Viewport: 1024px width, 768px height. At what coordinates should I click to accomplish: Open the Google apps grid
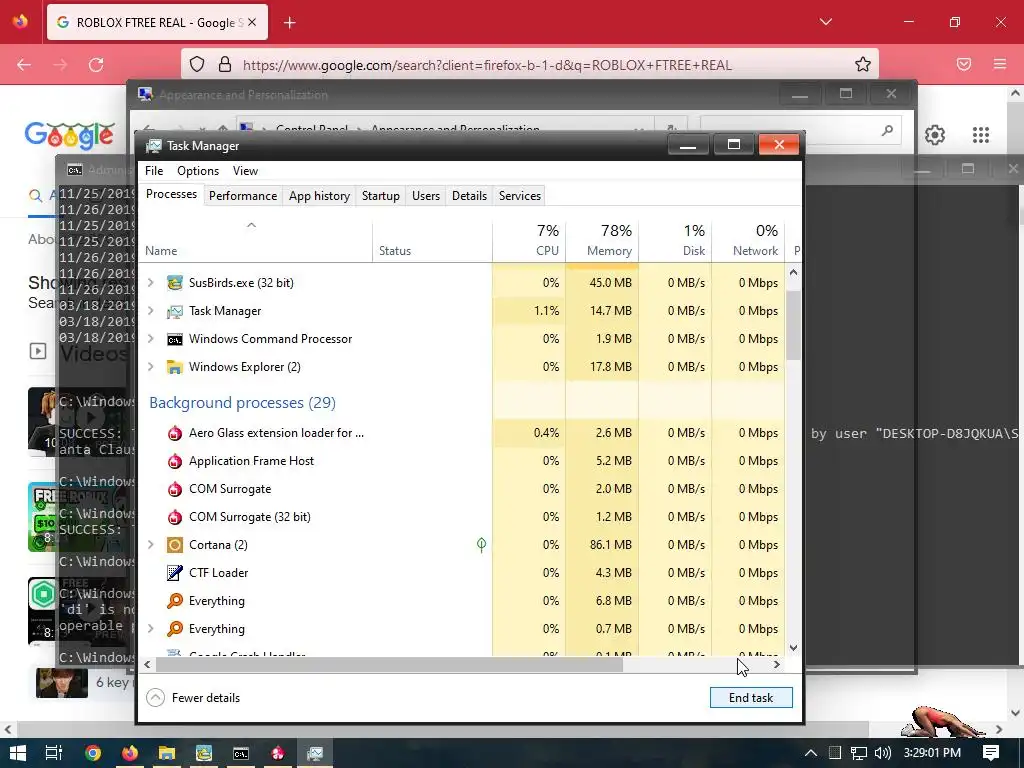pyautogui.click(x=981, y=135)
